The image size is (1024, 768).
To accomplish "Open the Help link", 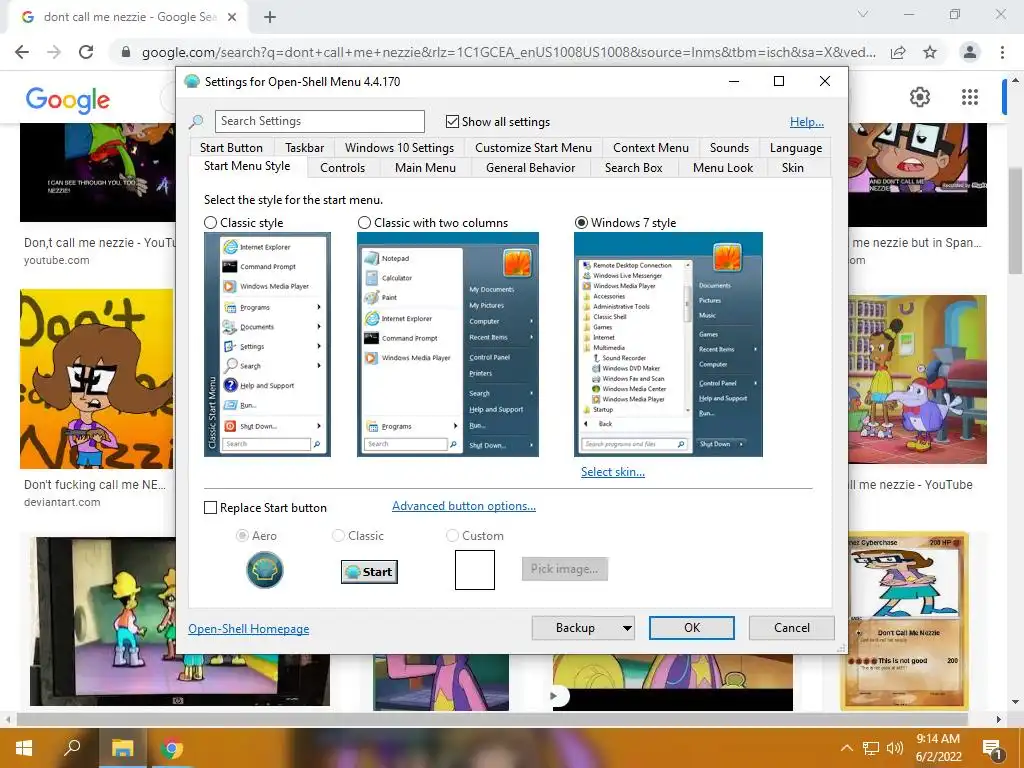I will (x=807, y=121).
